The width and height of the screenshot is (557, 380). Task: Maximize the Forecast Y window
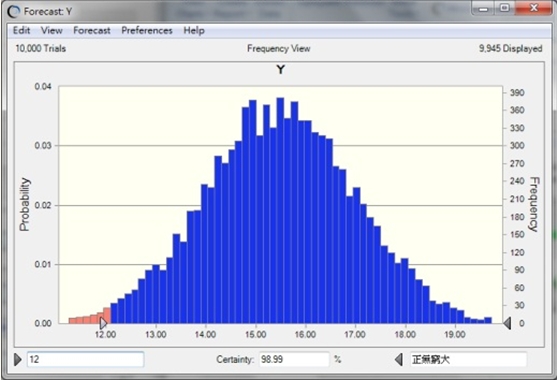pyautogui.click(x=504, y=8)
